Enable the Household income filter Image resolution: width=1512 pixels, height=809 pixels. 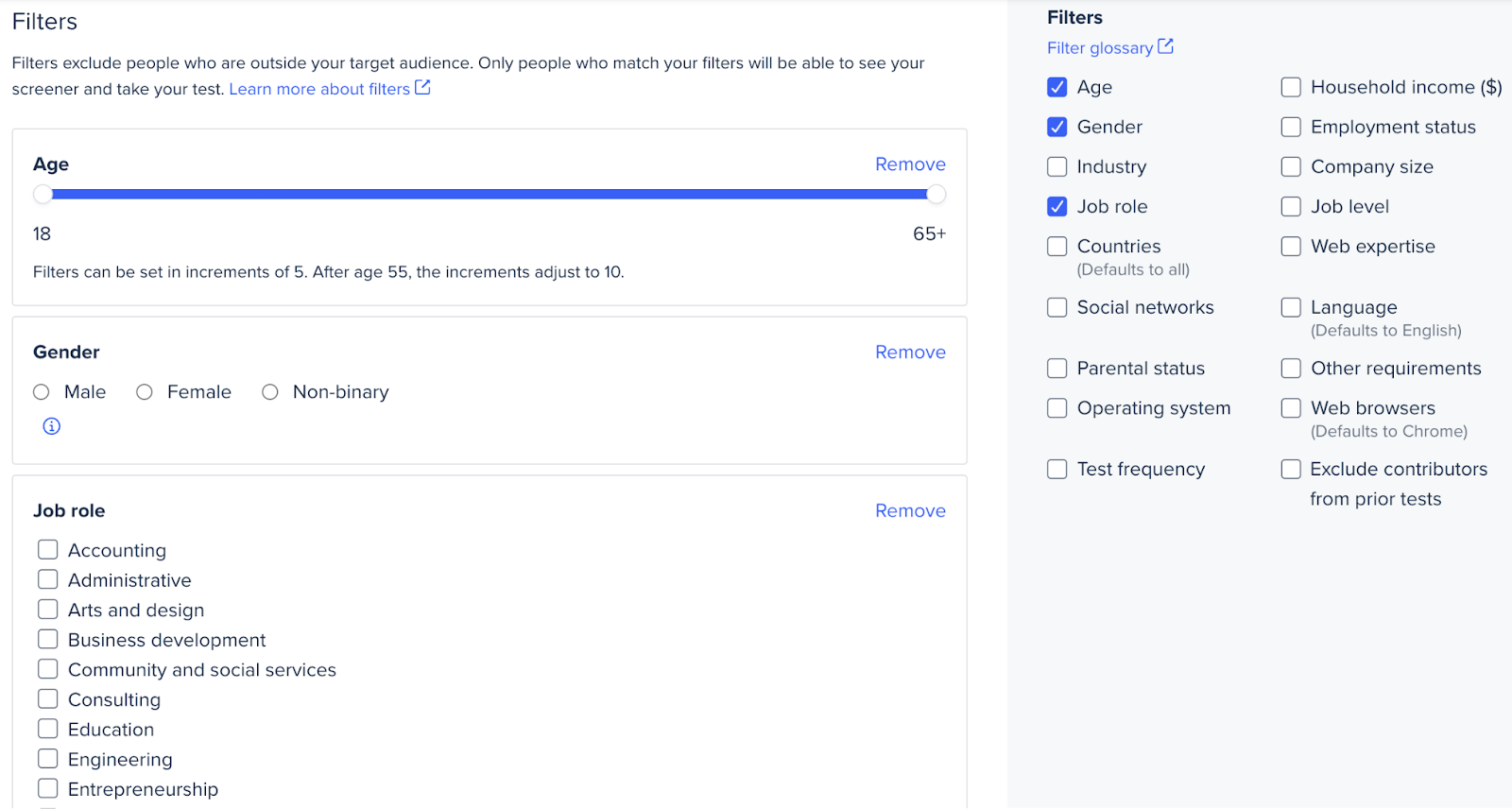coord(1291,88)
